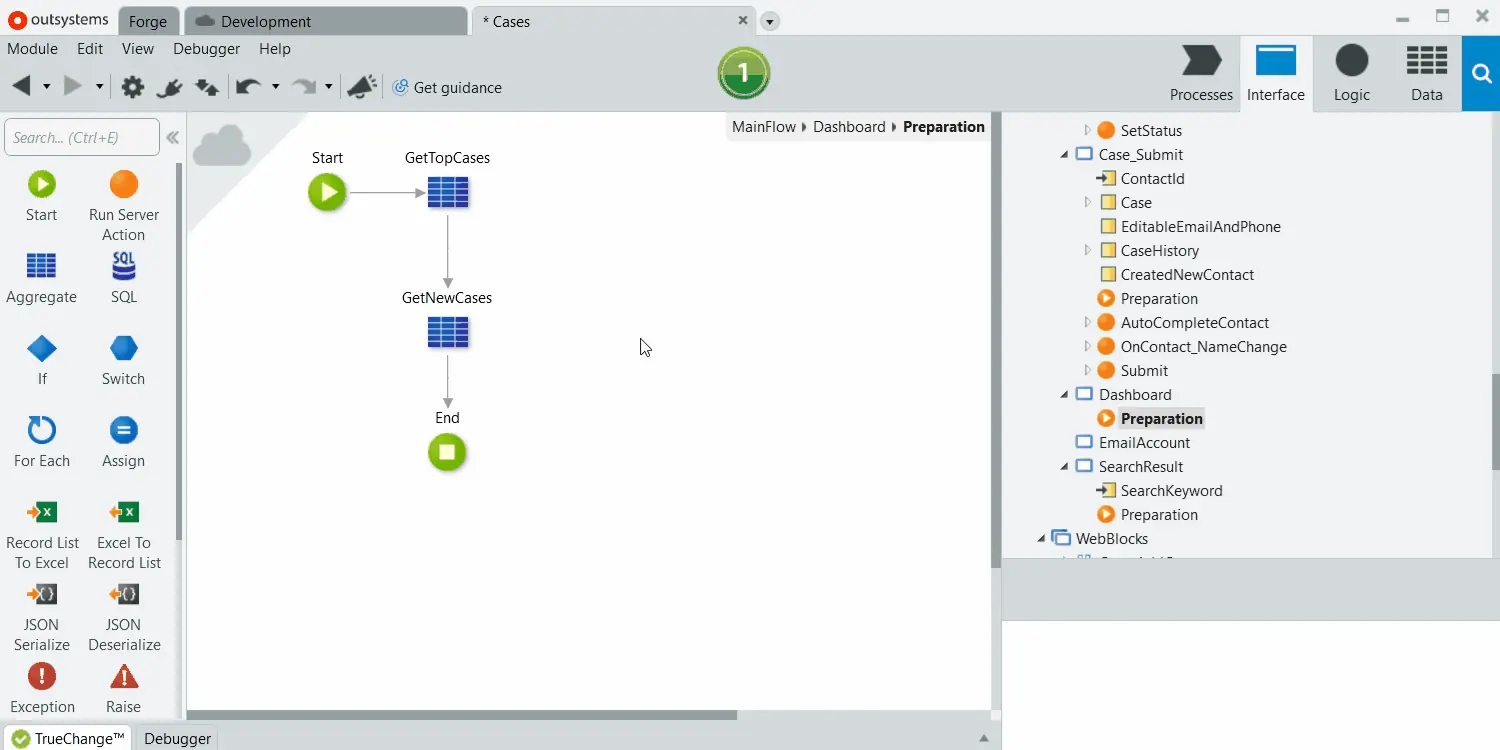Select the Run Server Action tool
This screenshot has width=1500, height=750.
pos(123,205)
